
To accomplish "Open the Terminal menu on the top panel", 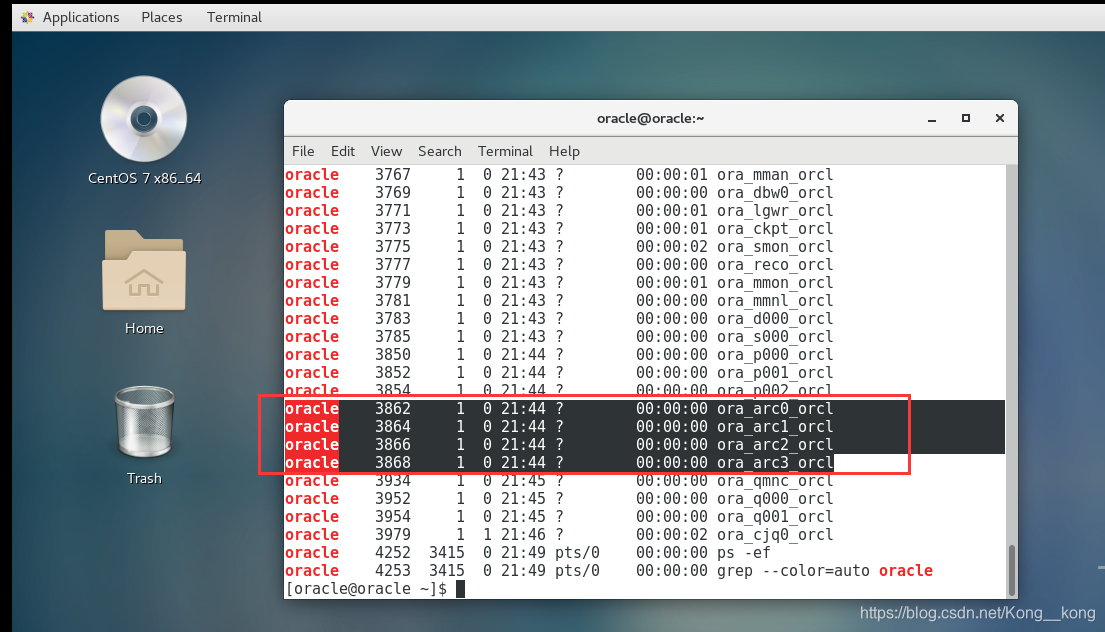I will click(233, 17).
